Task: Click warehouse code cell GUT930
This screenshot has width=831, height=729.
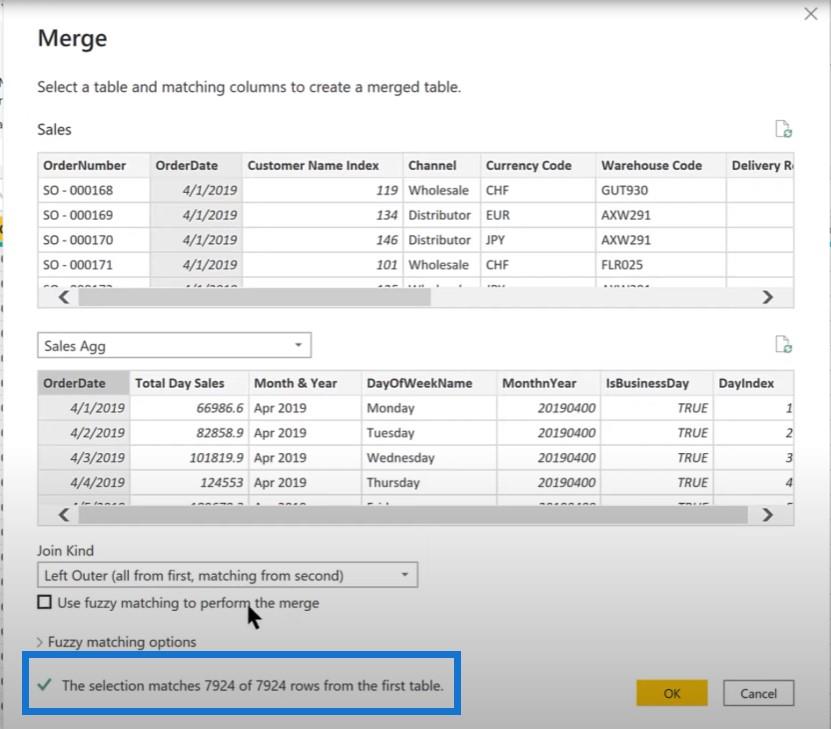Action: (660, 190)
